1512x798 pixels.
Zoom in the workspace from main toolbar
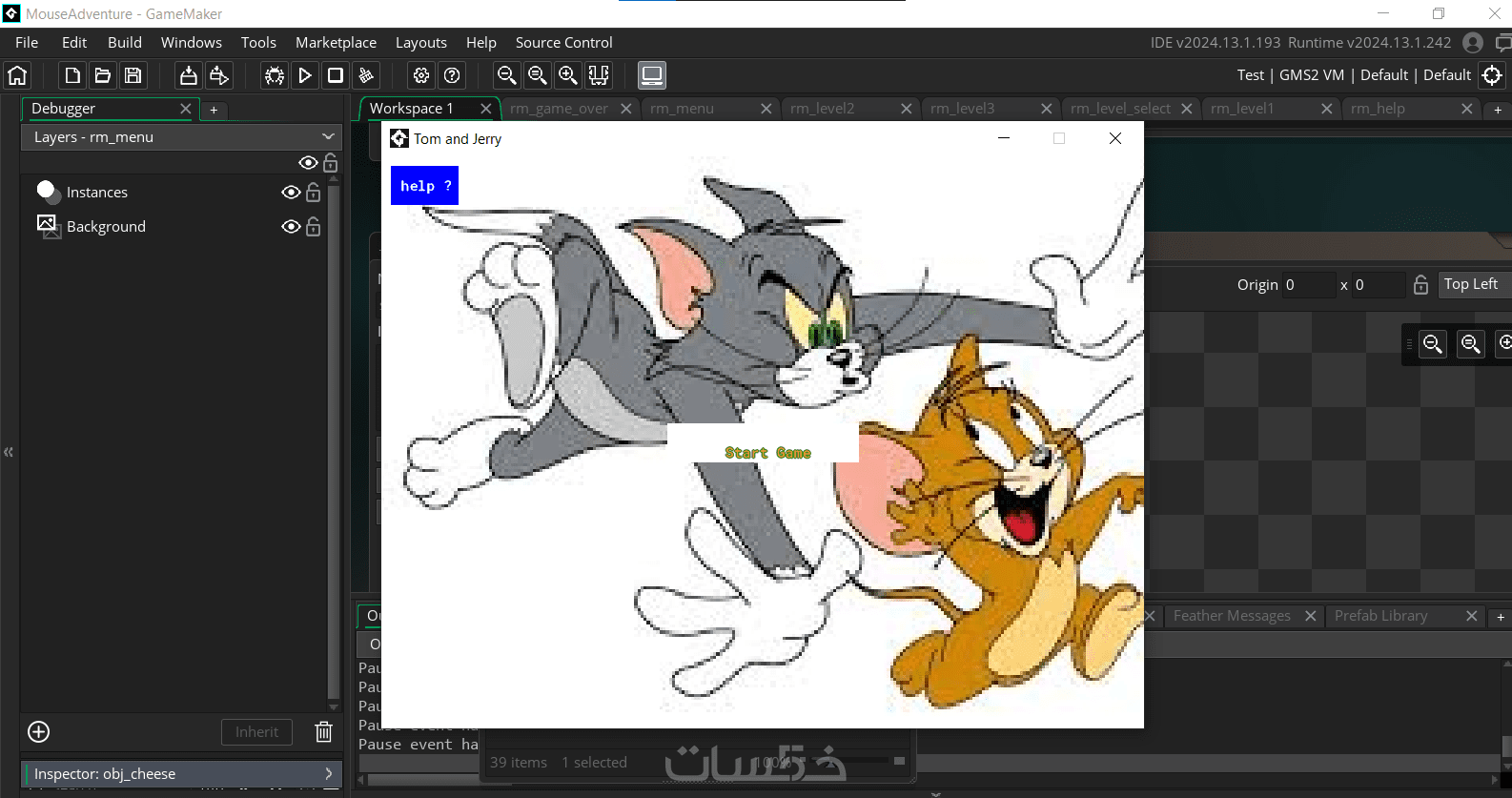coord(568,75)
